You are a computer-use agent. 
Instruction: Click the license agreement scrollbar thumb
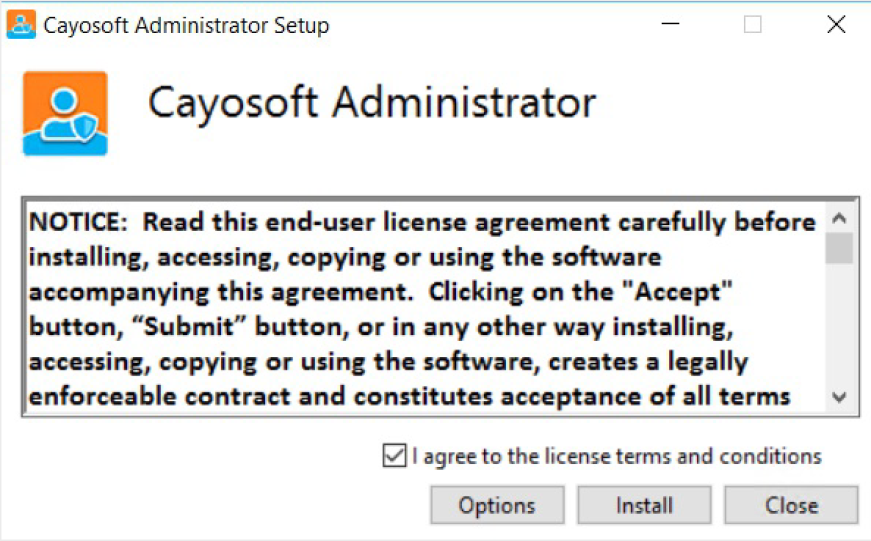pos(839,248)
